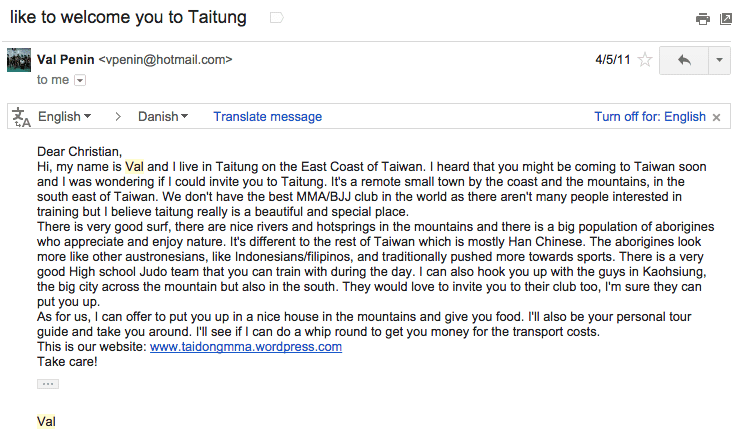This screenshot has width=749, height=444.
Task: Click the arrow between the language selectors
Action: pos(118,117)
